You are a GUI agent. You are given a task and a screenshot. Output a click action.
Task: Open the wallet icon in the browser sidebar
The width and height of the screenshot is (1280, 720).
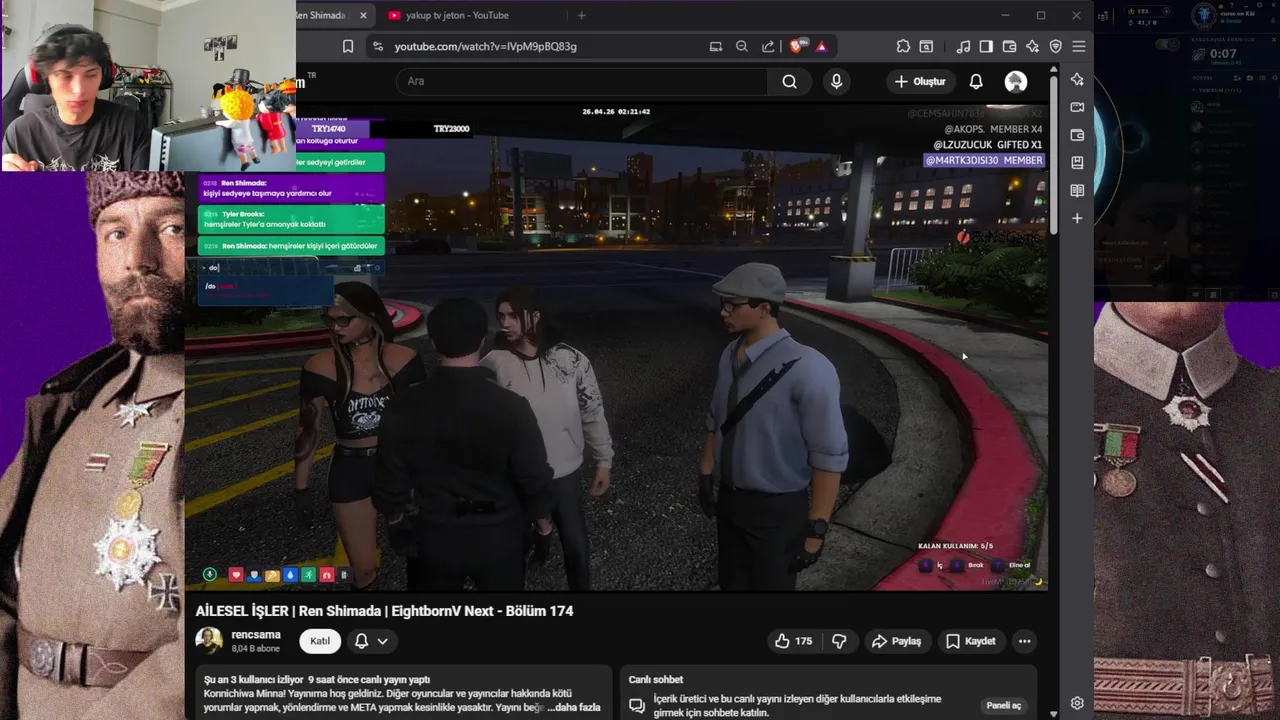1077,135
